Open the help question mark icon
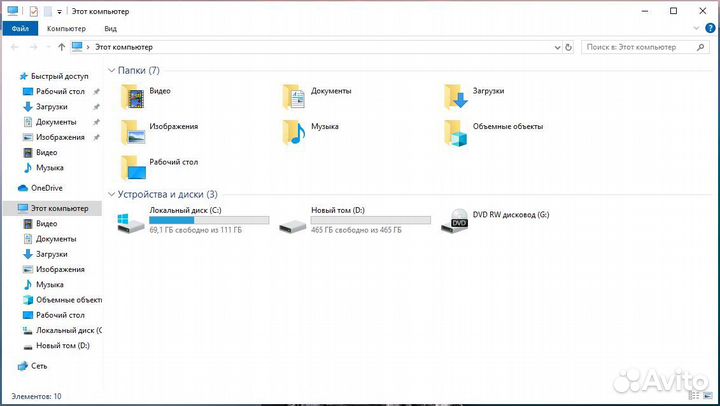This screenshot has width=720, height=406. 709,29
